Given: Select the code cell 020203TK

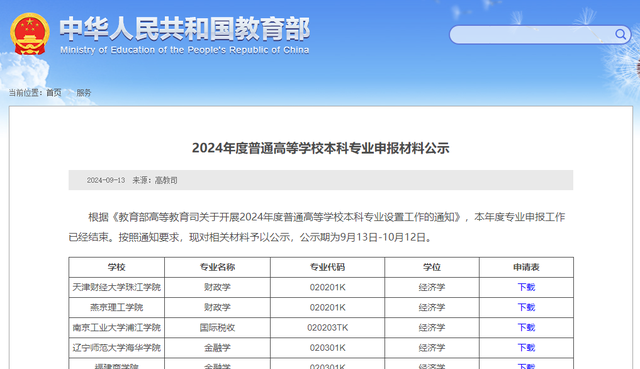Looking at the screenshot, I should pyautogui.click(x=327, y=328).
